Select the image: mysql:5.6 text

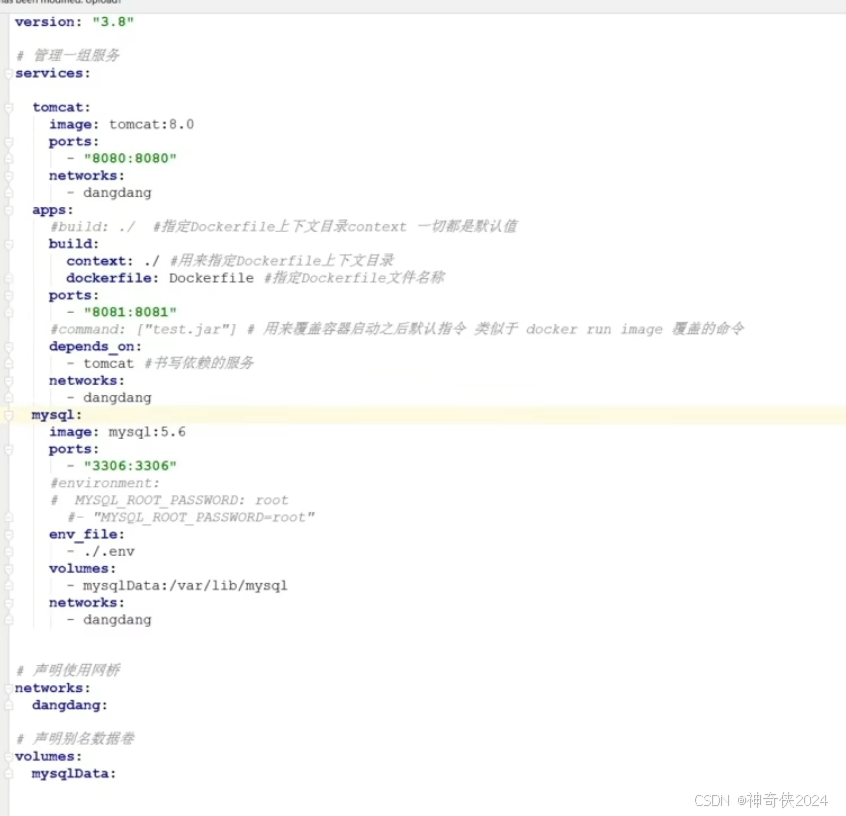(x=120, y=431)
